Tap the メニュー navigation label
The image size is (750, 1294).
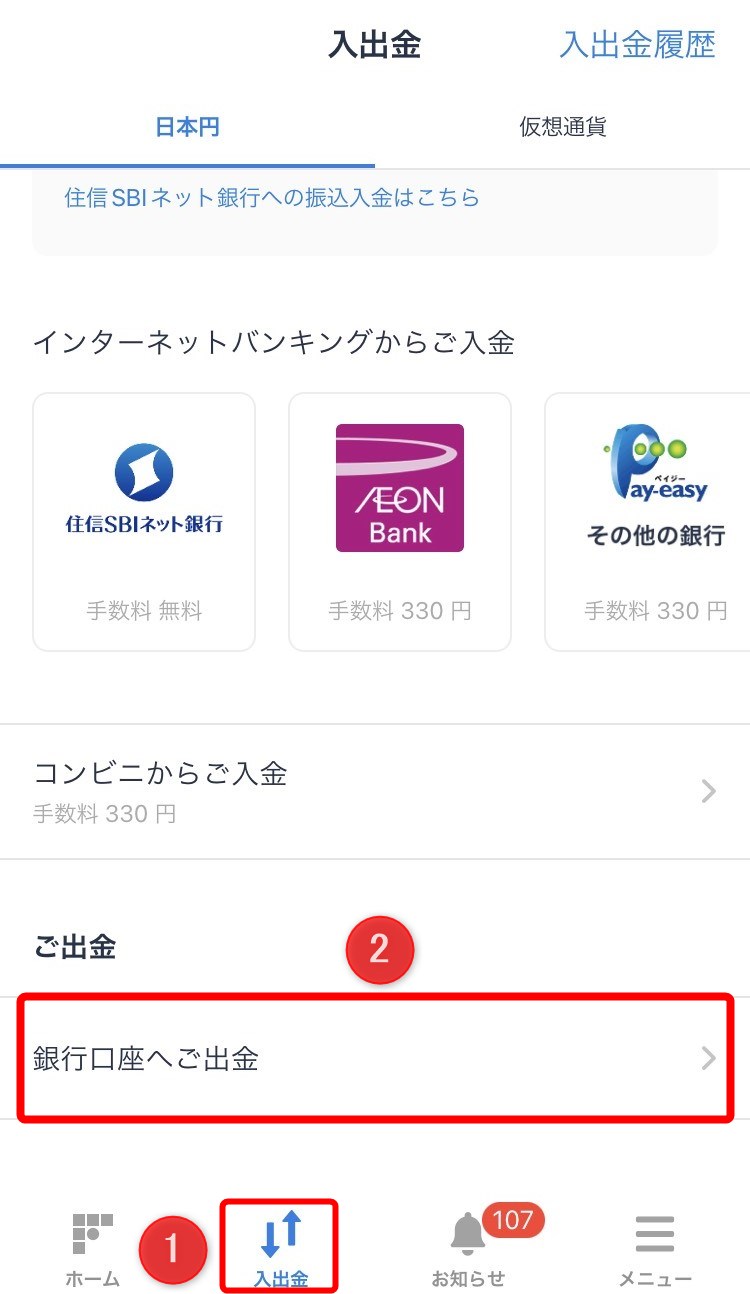tap(655, 1277)
